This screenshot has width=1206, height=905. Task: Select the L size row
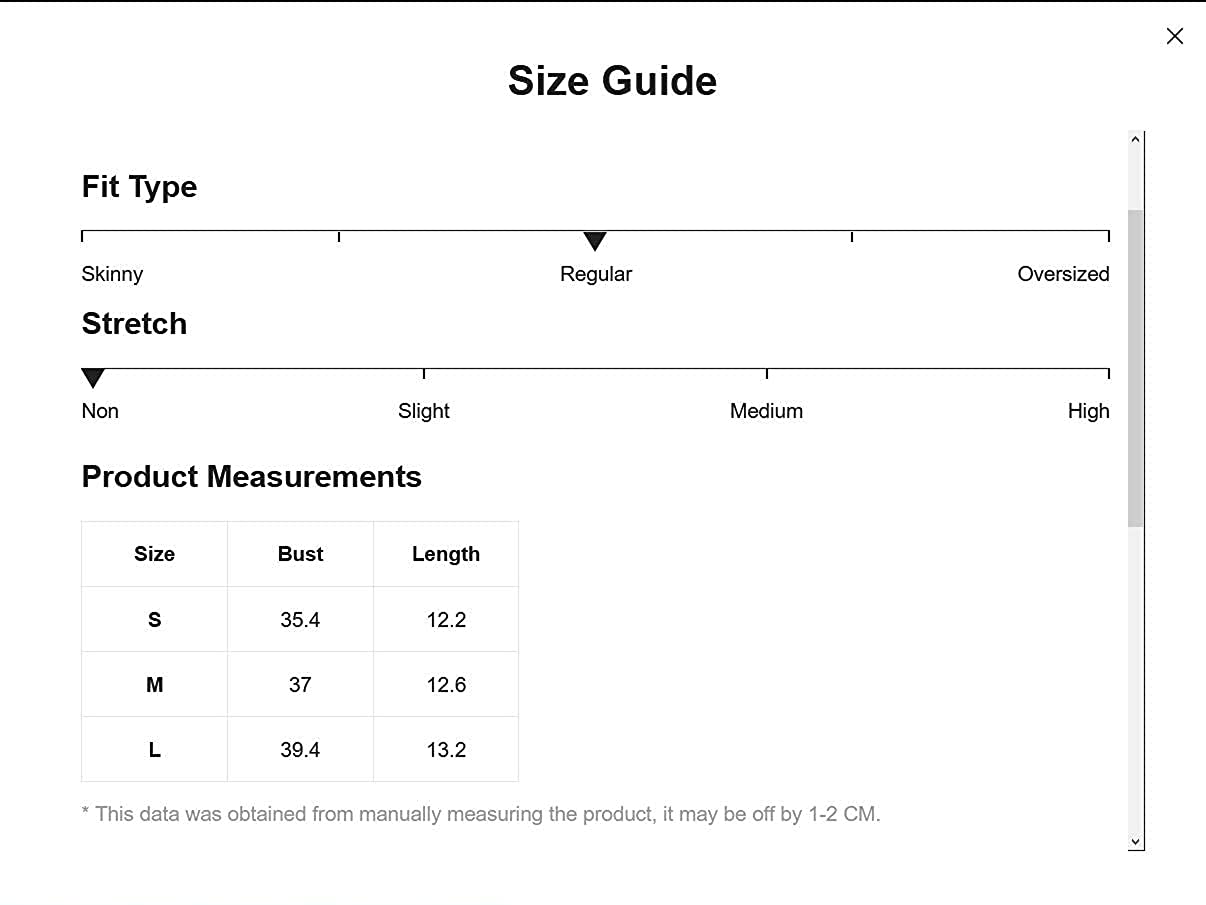pyautogui.click(x=154, y=750)
